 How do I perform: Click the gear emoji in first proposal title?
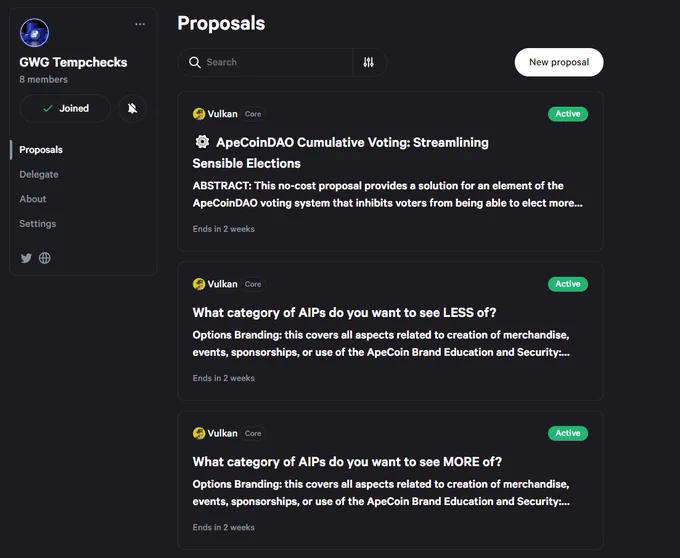pyautogui.click(x=202, y=142)
